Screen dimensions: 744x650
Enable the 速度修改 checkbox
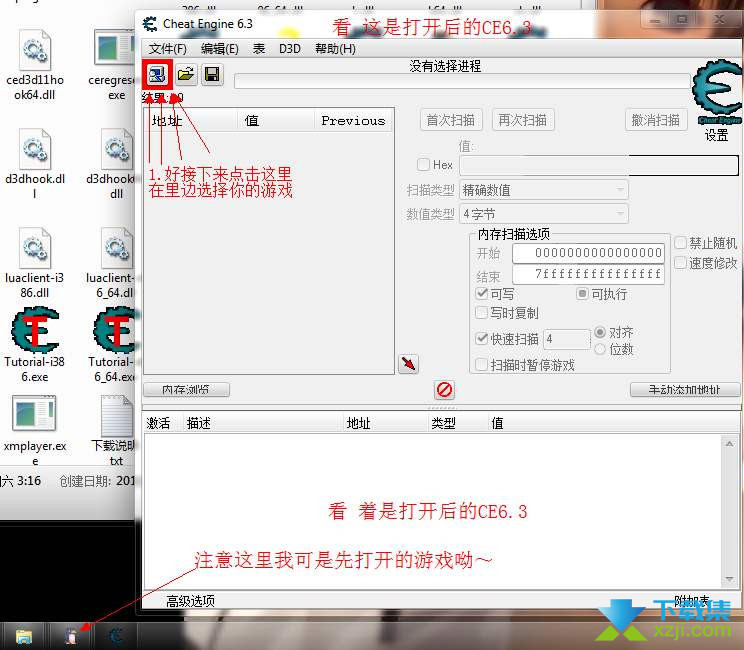click(680, 262)
